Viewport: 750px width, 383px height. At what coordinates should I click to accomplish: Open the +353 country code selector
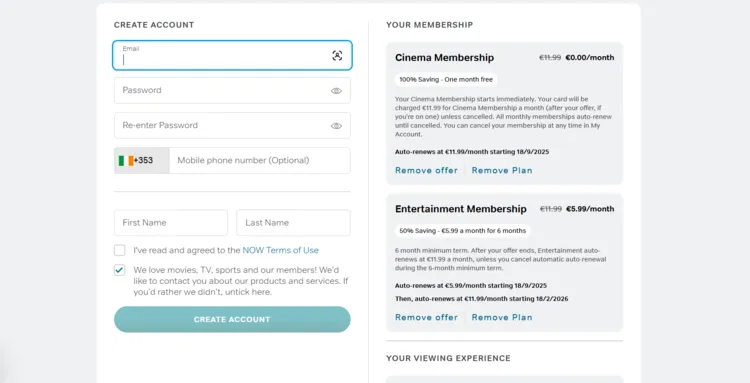click(142, 161)
